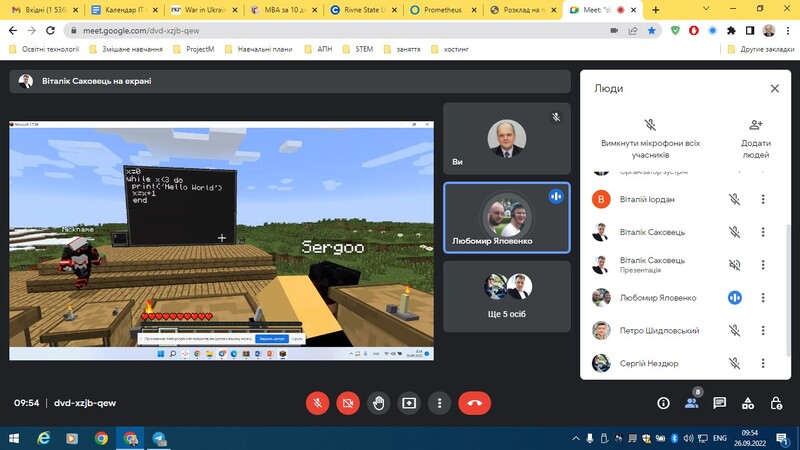This screenshot has height=450, width=800.
Task: Select your own Ви video tile
Action: point(507,139)
